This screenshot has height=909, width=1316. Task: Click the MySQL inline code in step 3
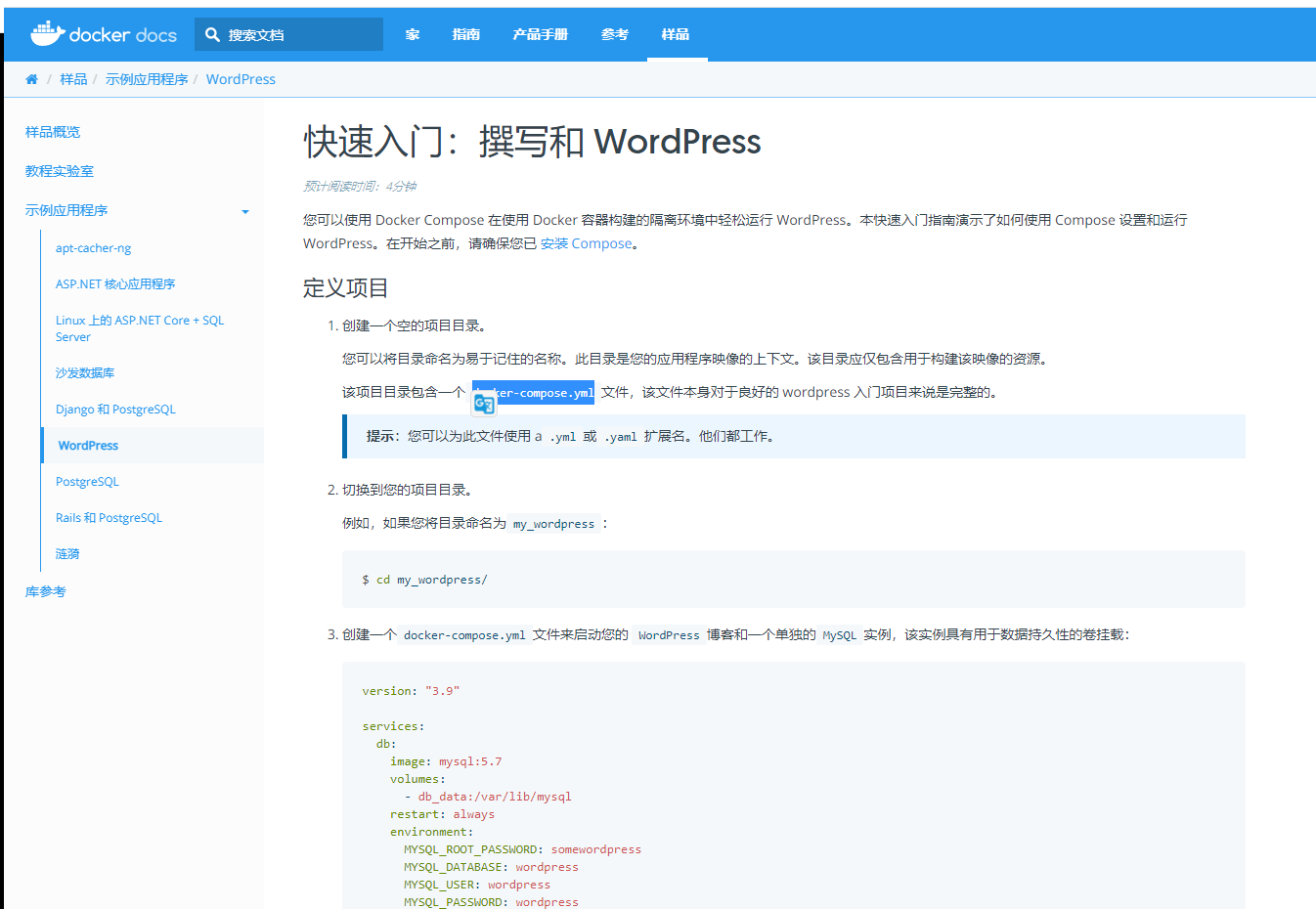(839, 635)
